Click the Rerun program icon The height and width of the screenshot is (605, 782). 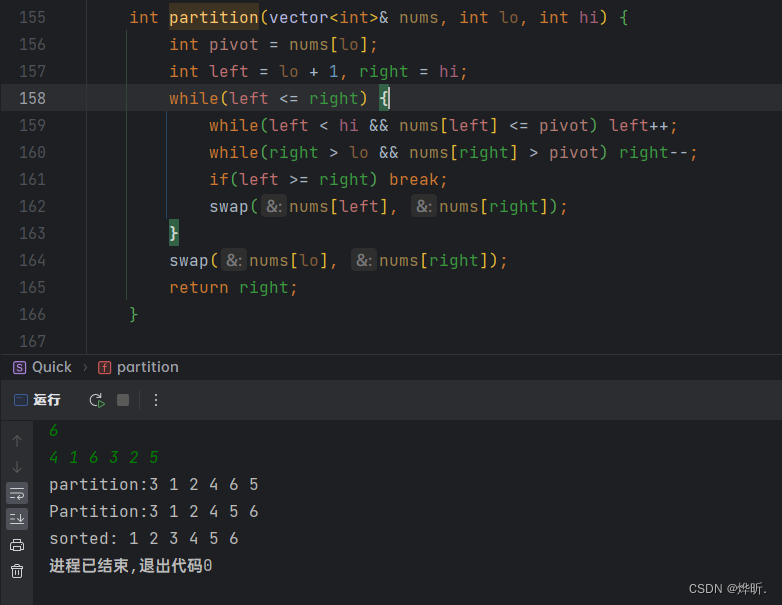click(x=97, y=400)
